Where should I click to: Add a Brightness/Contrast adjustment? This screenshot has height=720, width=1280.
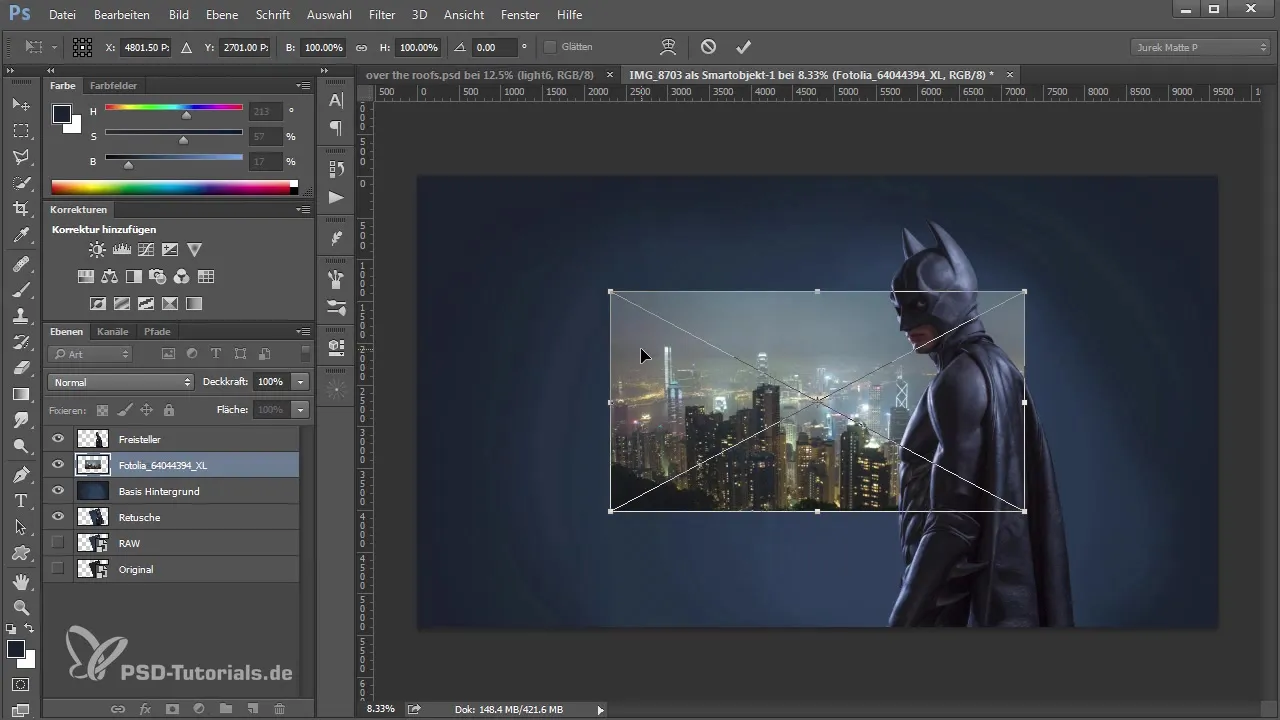coord(97,250)
